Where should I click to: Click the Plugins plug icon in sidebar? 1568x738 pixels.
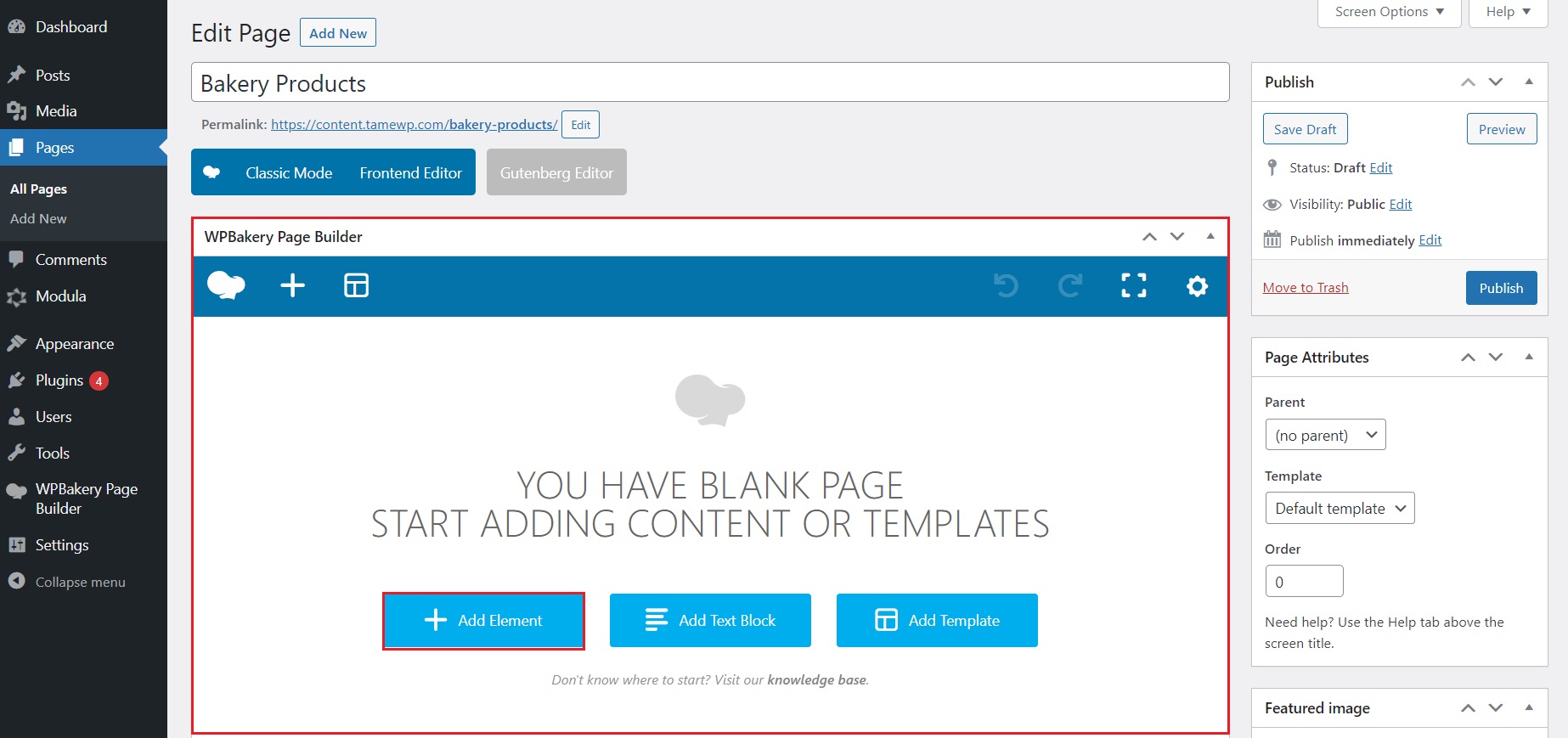(x=16, y=380)
